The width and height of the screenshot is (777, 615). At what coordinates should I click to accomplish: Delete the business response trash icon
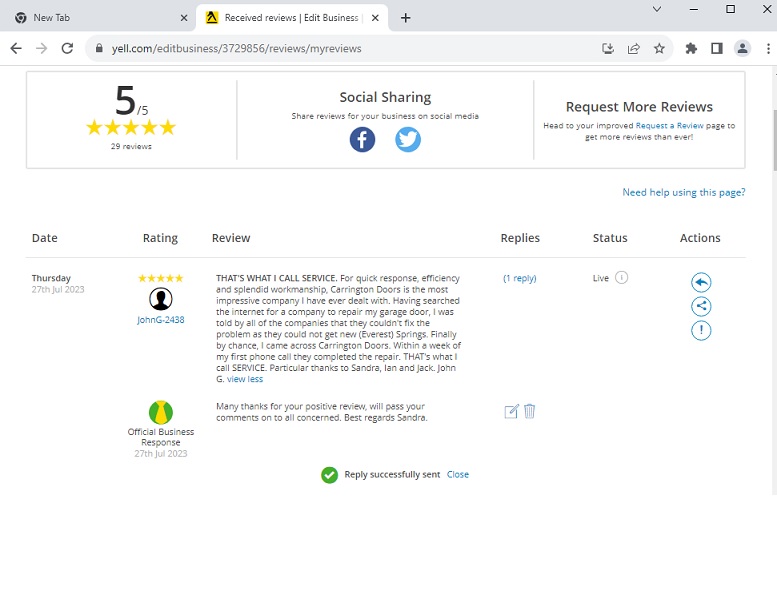[529, 411]
